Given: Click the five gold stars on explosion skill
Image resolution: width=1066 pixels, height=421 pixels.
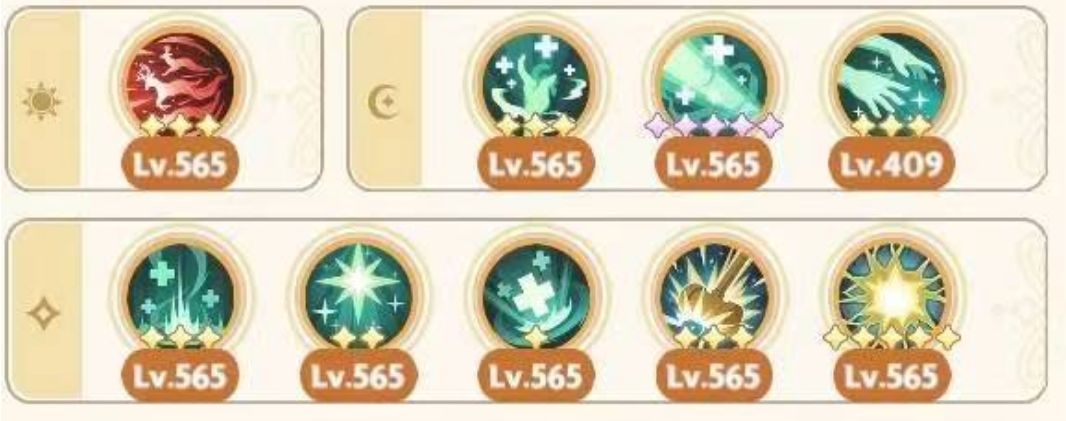Looking at the screenshot, I should pyautogui.click(x=891, y=337).
